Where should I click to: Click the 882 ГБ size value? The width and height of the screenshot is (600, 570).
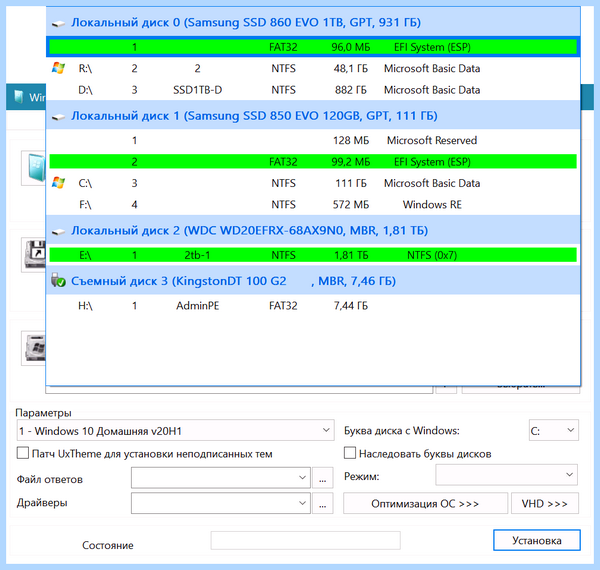(351, 90)
